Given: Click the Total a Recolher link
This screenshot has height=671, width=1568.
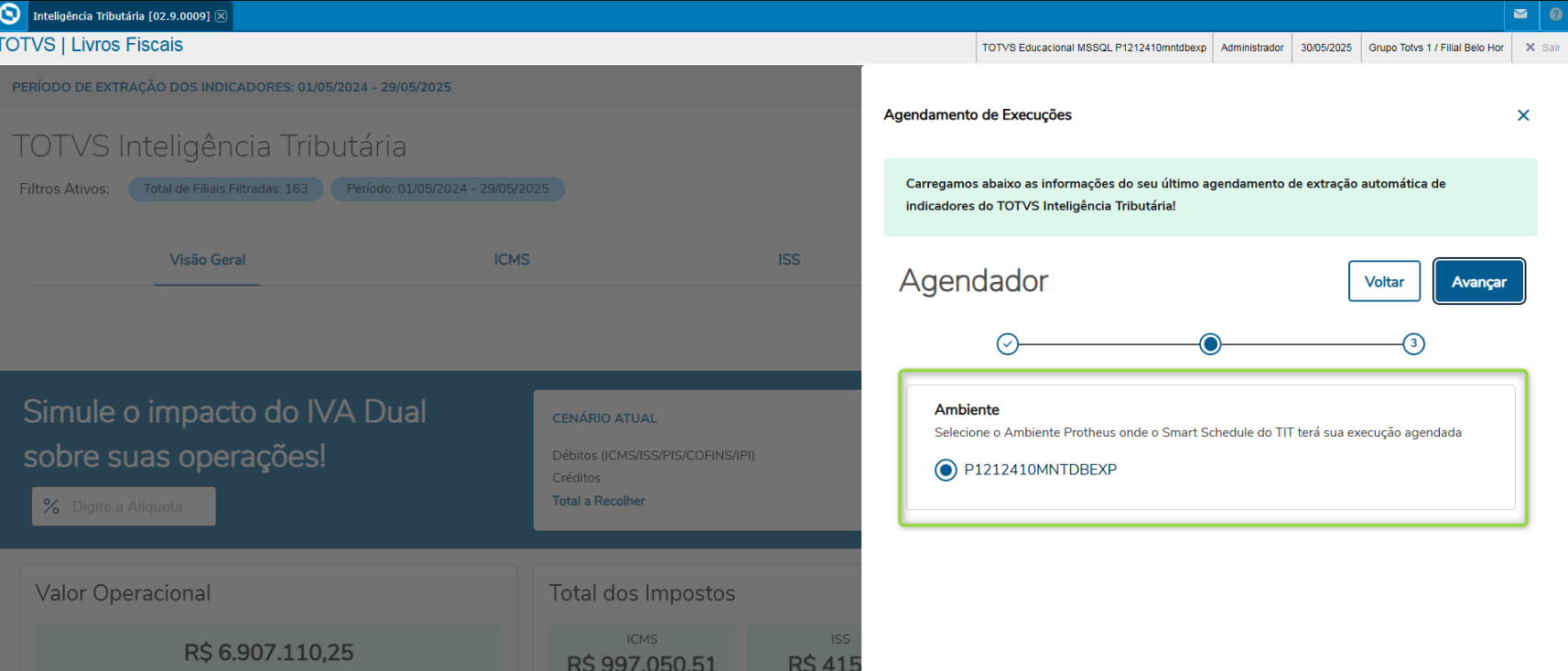Looking at the screenshot, I should (x=599, y=501).
